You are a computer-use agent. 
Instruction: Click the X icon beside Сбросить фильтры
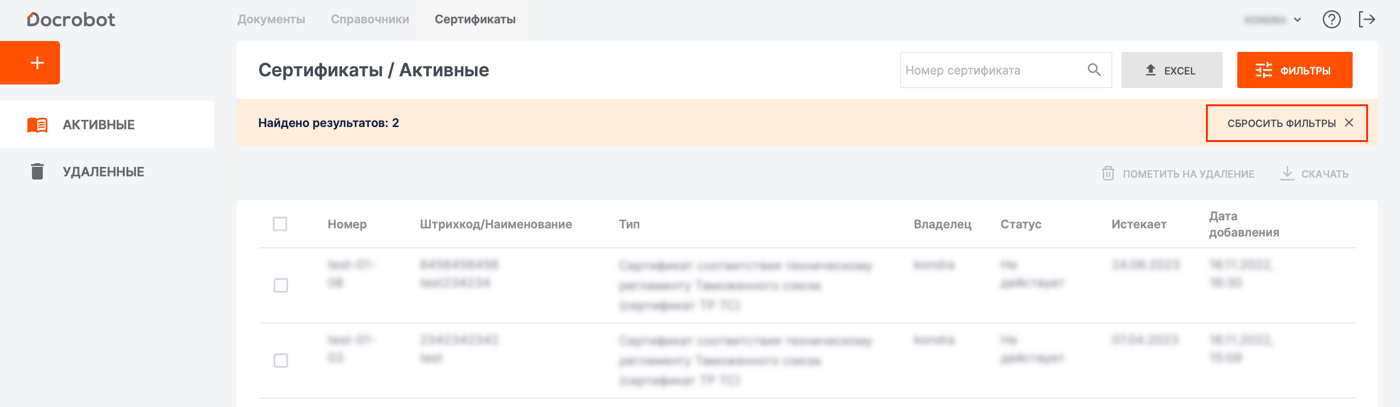1349,123
